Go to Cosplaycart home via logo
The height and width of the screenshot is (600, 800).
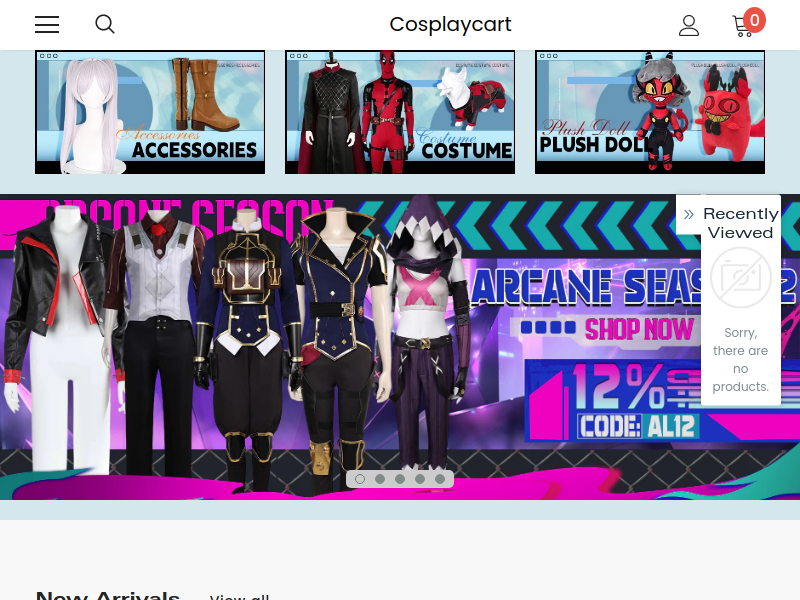pos(451,24)
